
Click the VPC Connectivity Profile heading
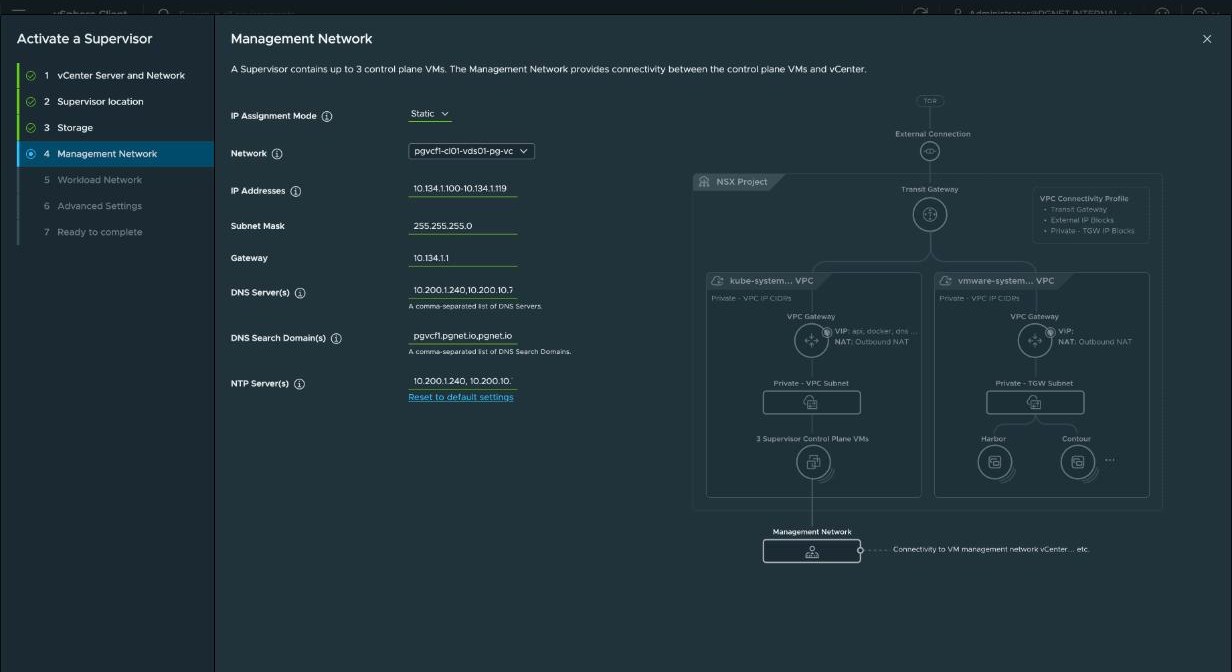[x=1084, y=198]
